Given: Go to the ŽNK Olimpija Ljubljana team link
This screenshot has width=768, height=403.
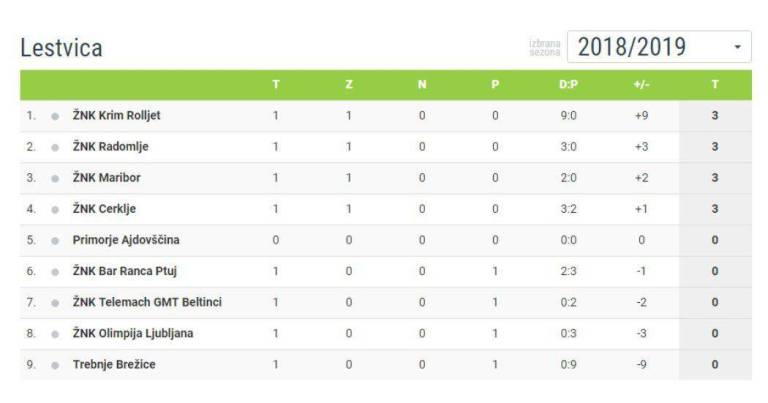Looking at the screenshot, I should click(133, 334).
